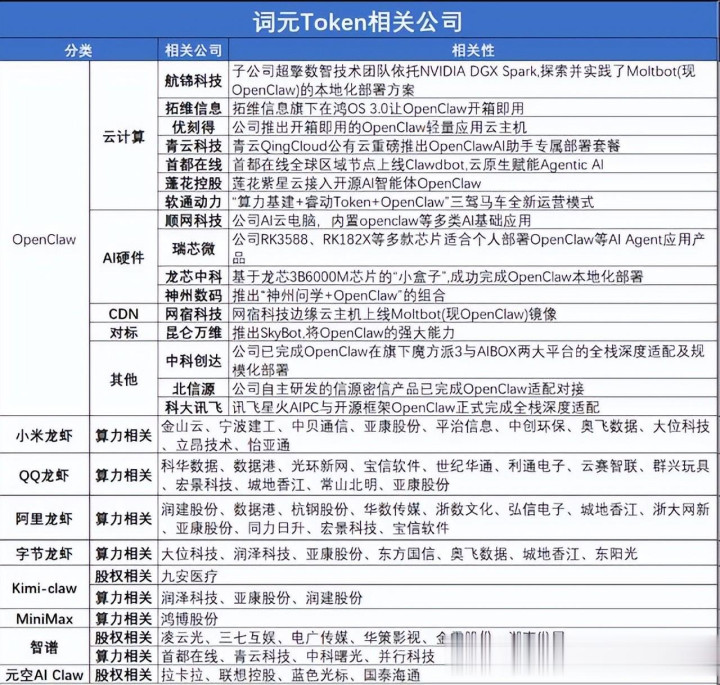
Task: Select the 其他 subcategory cell
Action: [124, 379]
